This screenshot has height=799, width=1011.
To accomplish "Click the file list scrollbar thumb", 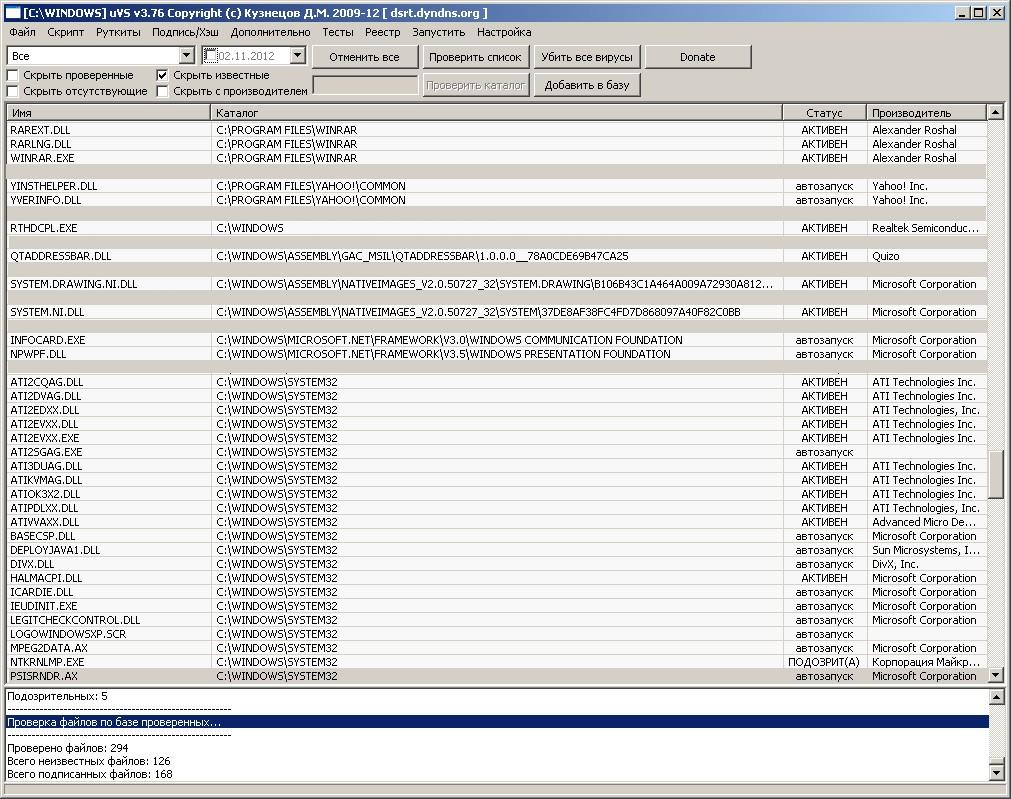I will (996, 475).
